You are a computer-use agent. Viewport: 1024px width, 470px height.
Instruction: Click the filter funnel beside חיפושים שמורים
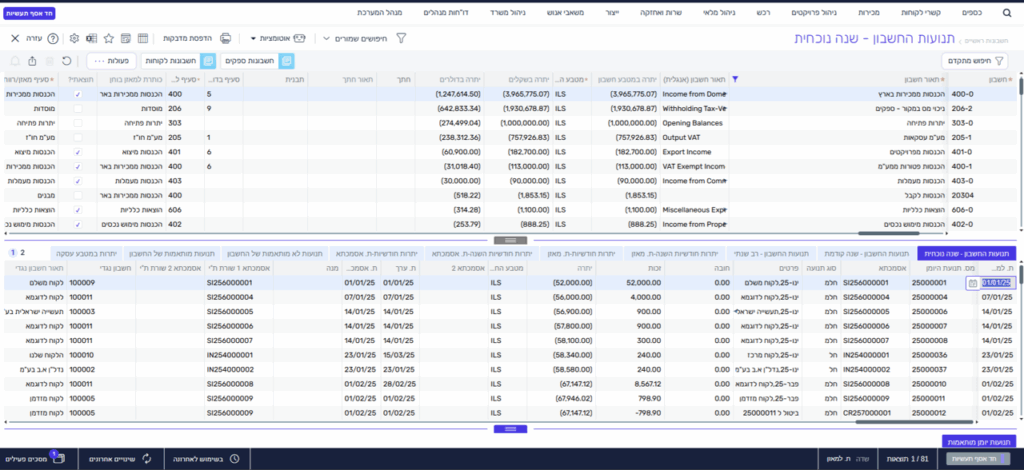pos(401,39)
